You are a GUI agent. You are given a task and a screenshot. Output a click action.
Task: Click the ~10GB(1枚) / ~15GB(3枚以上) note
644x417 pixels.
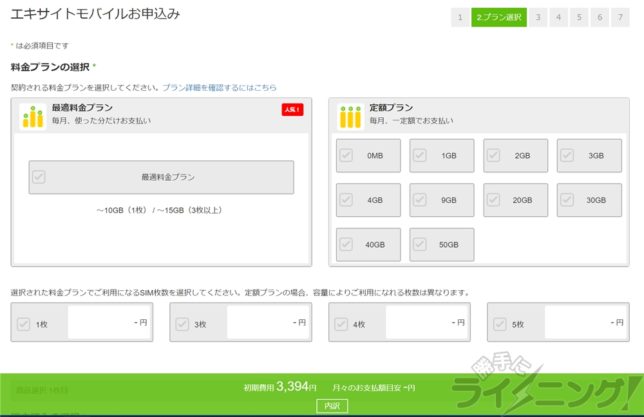(159, 210)
